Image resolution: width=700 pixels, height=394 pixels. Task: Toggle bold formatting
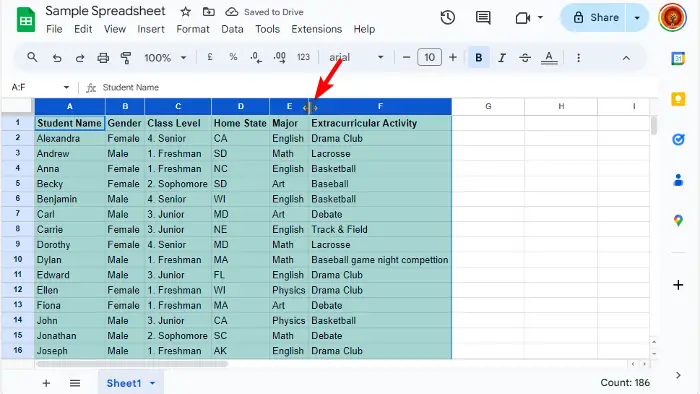pyautogui.click(x=479, y=58)
